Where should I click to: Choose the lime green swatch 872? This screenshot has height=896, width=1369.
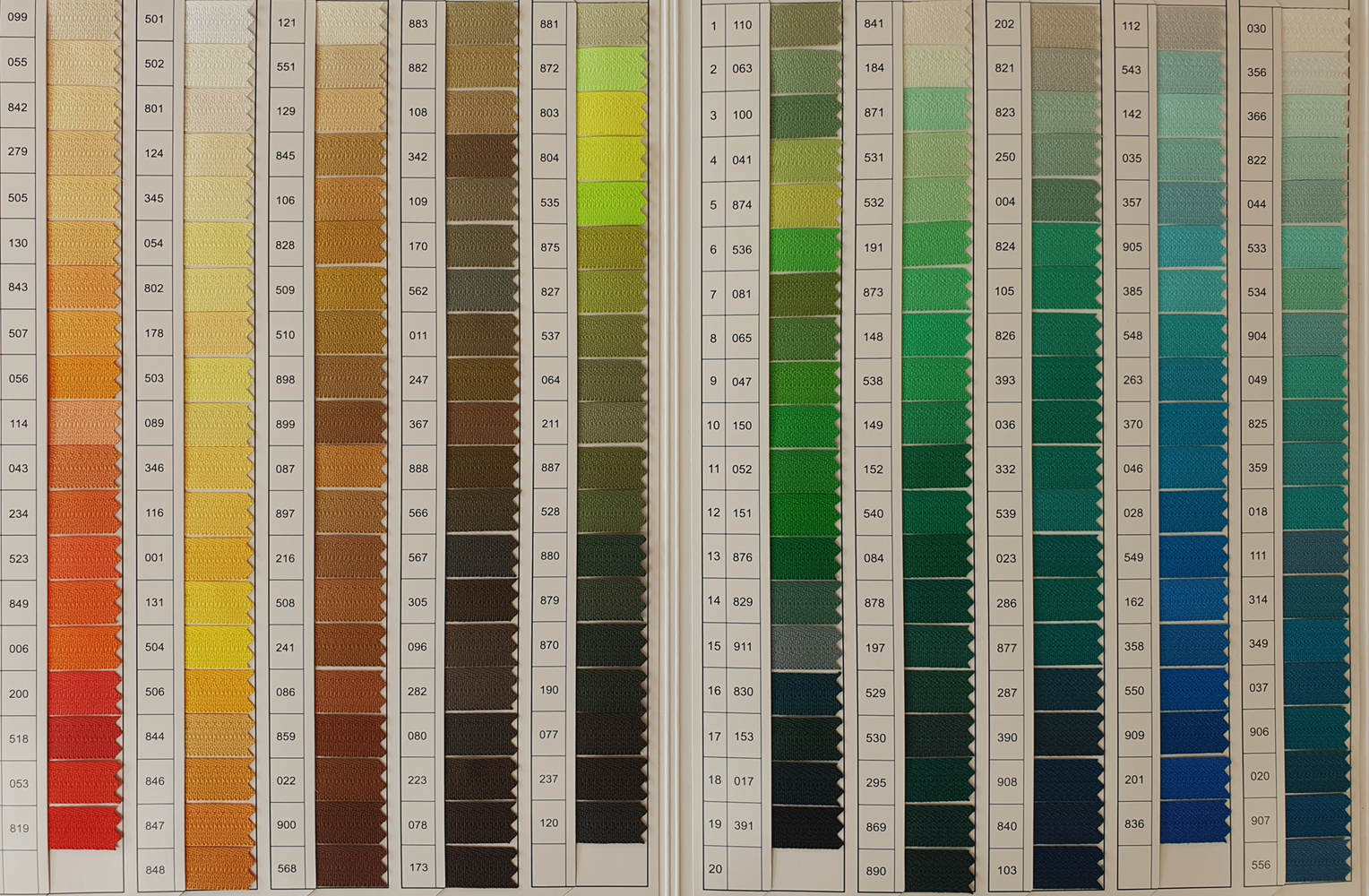coord(612,69)
